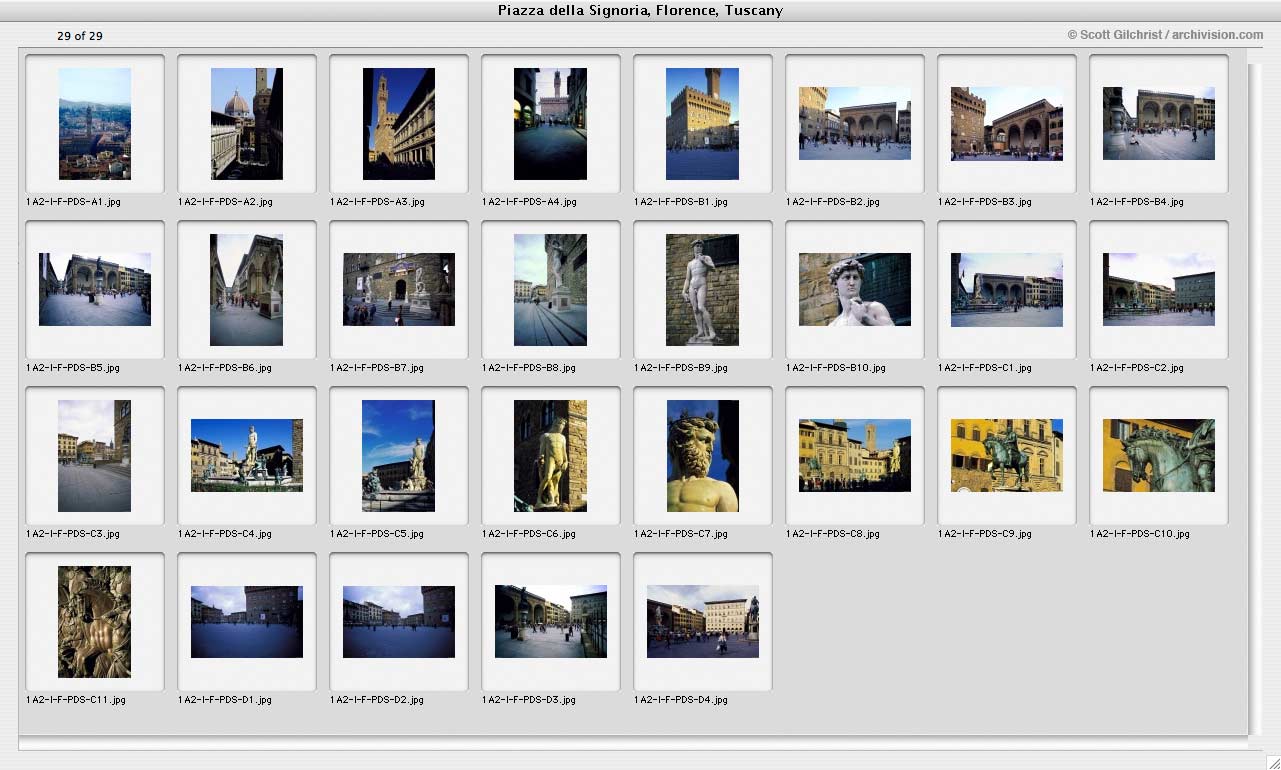The height and width of the screenshot is (770, 1281).
Task: Select thumbnail image for PDS-B6
Action: click(x=247, y=290)
